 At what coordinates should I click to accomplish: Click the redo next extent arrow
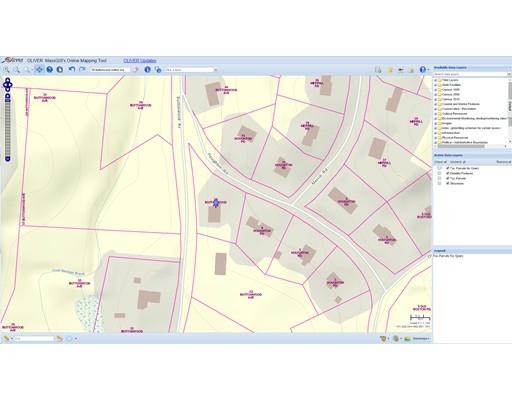pyautogui.click(x=82, y=69)
